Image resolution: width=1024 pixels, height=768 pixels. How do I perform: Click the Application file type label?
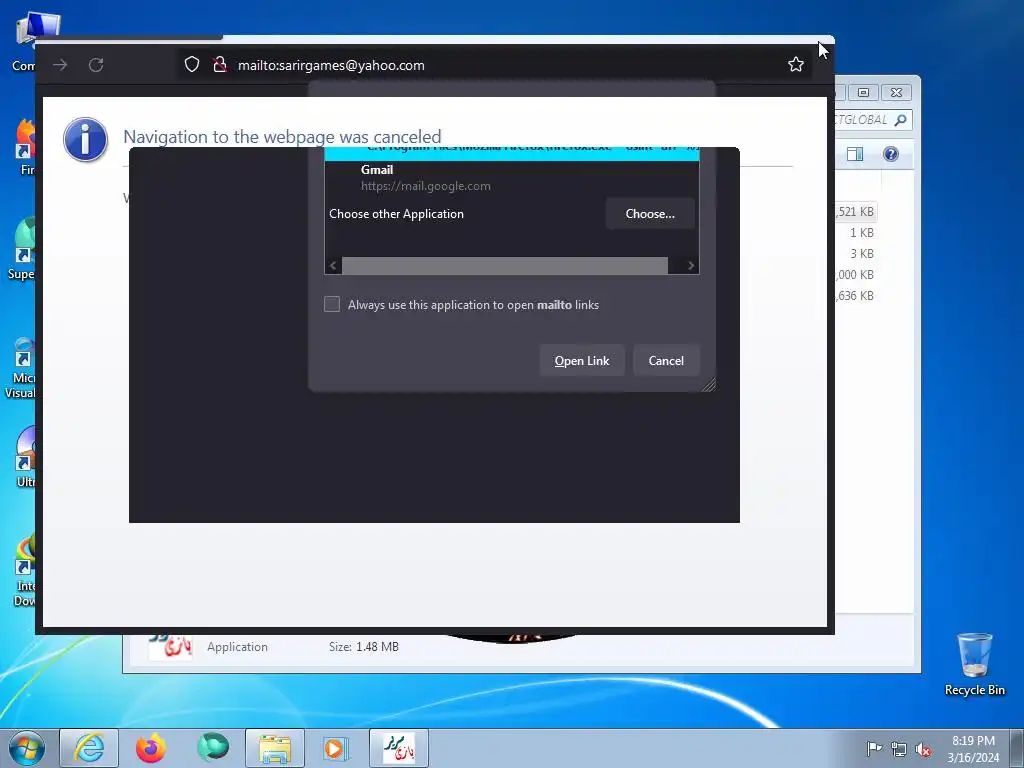(x=237, y=647)
